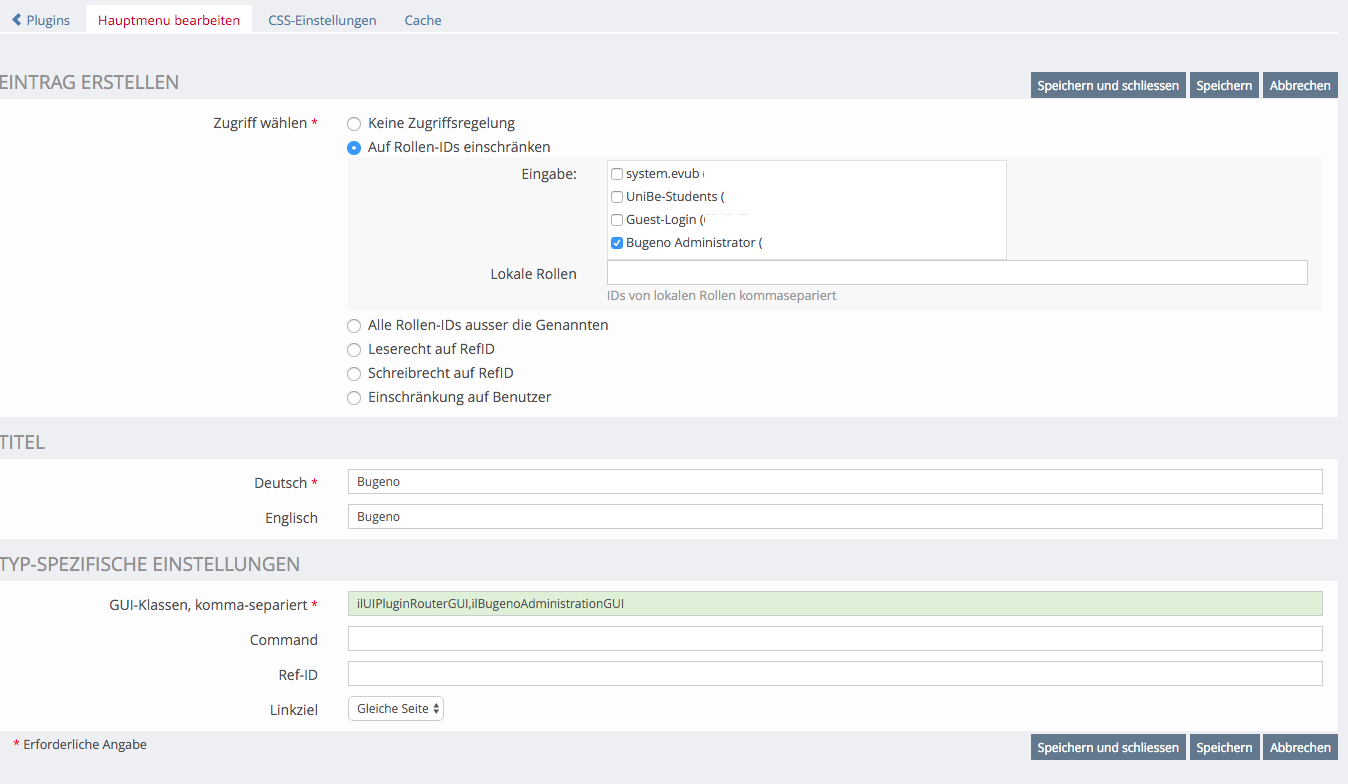This screenshot has height=784, width=1348.
Task: Open the Cache tab
Action: pyautogui.click(x=422, y=20)
